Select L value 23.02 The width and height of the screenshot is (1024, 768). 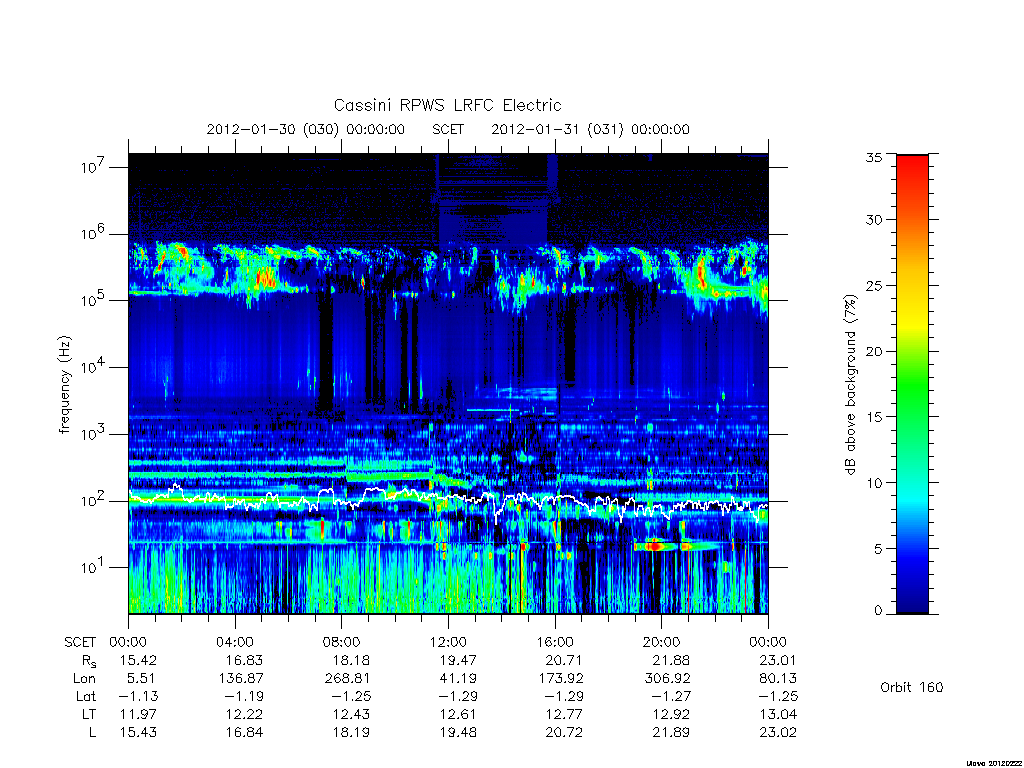coord(778,733)
